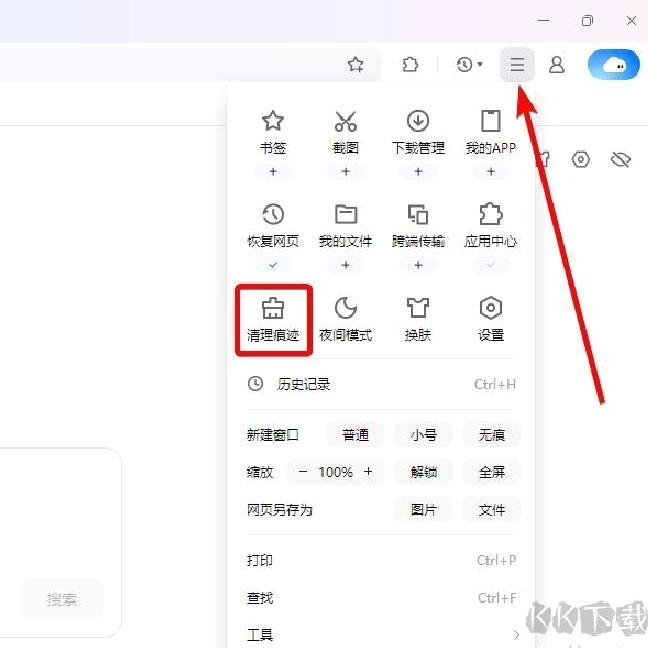Click the add-bookmark star icon in address bar
This screenshot has width=648, height=648.
click(x=355, y=64)
